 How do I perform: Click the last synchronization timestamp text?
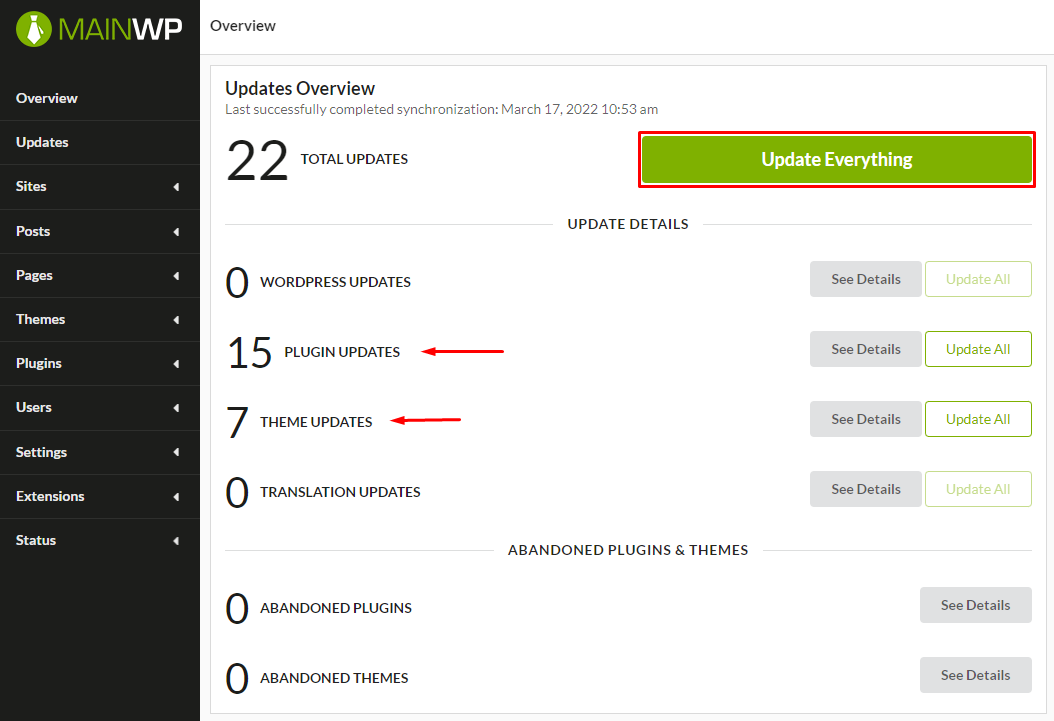[x=442, y=109]
